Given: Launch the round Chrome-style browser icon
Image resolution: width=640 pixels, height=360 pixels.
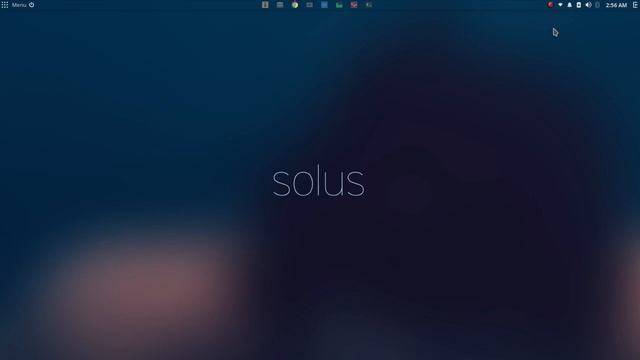Looking at the screenshot, I should click(295, 5).
